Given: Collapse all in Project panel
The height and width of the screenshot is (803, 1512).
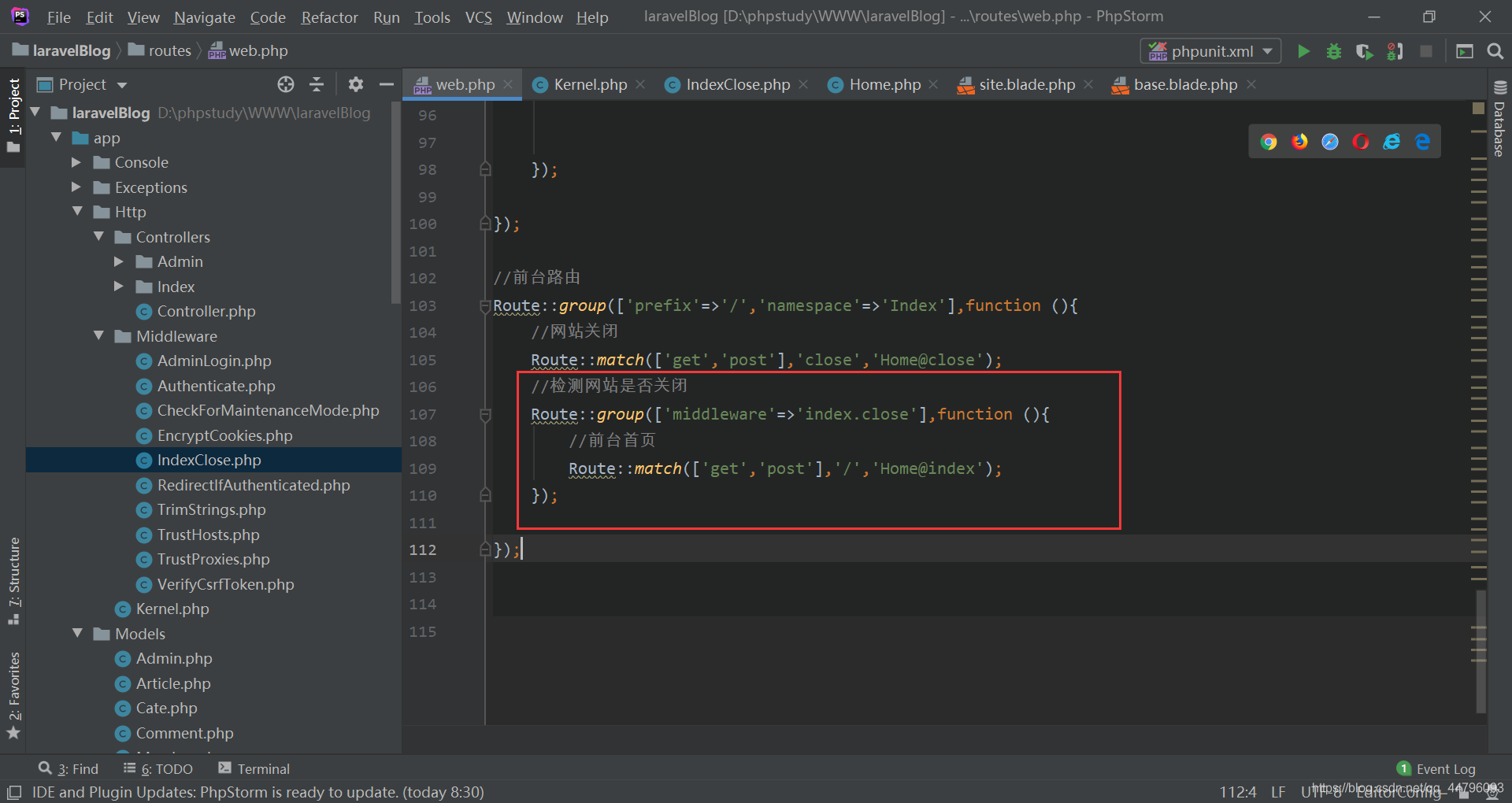Looking at the screenshot, I should 317,84.
